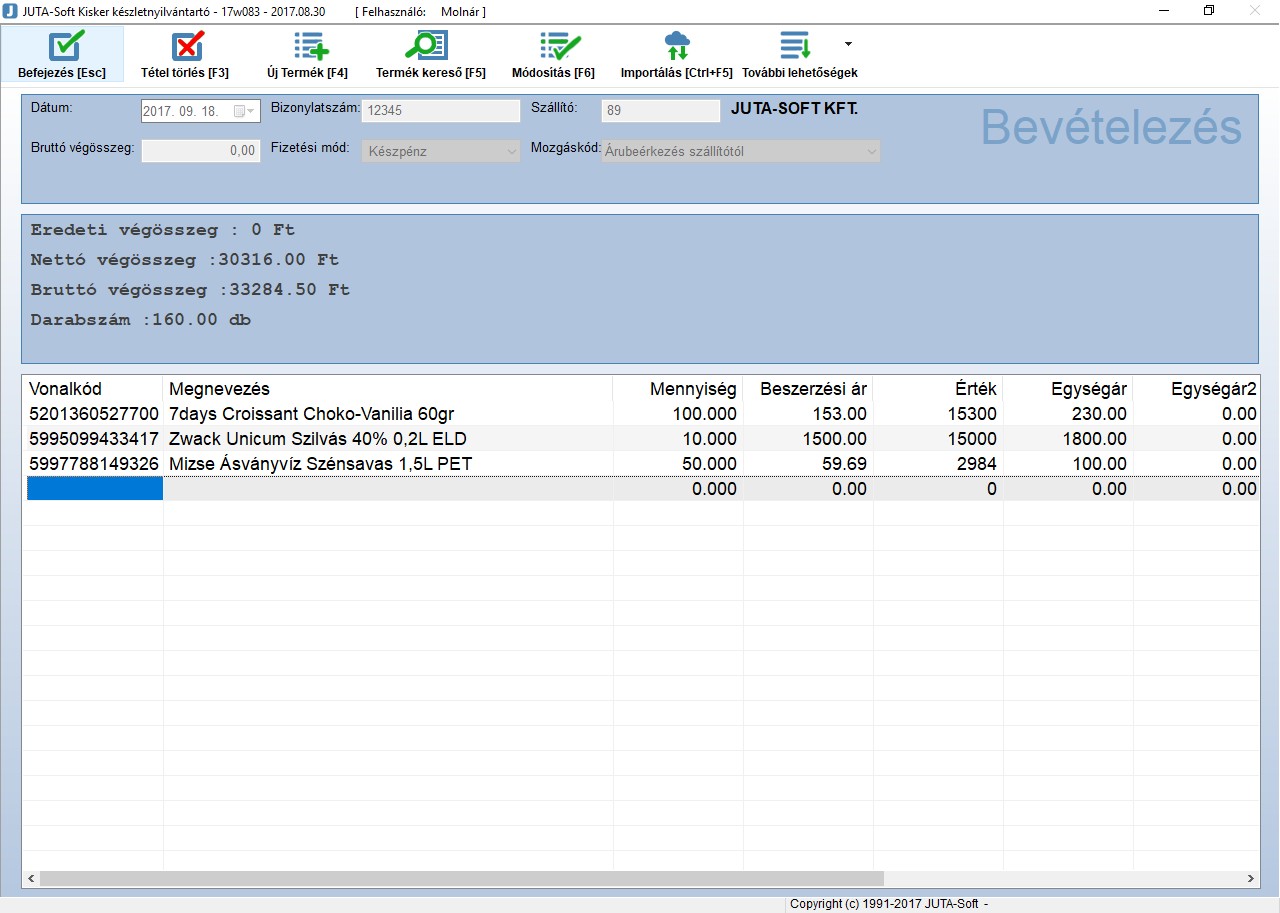Expand the Mozgáskód combo box
Screen dimensions: 1280x913
(x=871, y=152)
